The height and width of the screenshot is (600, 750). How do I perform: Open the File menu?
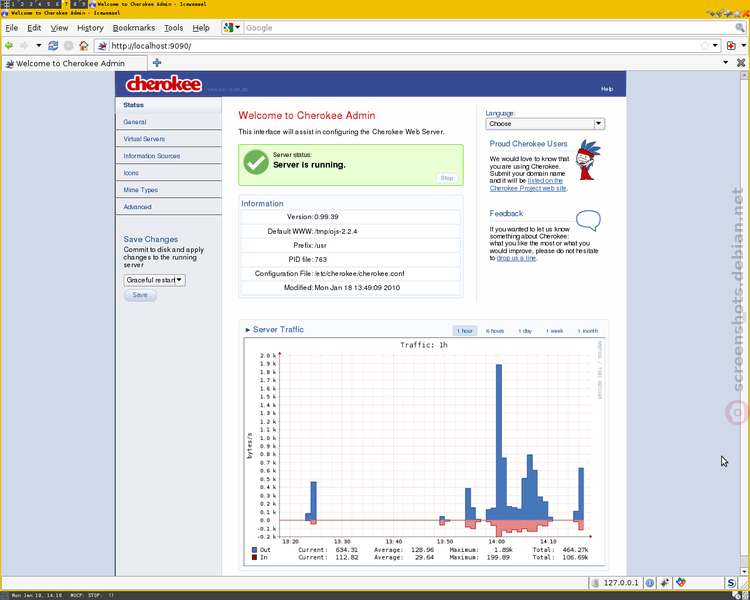pos(11,28)
